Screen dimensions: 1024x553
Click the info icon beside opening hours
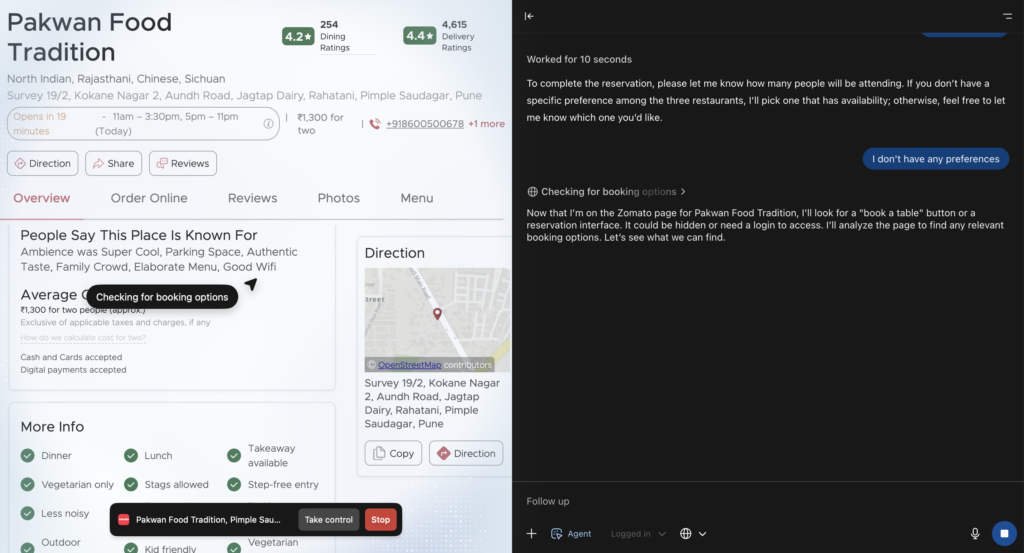pos(268,123)
